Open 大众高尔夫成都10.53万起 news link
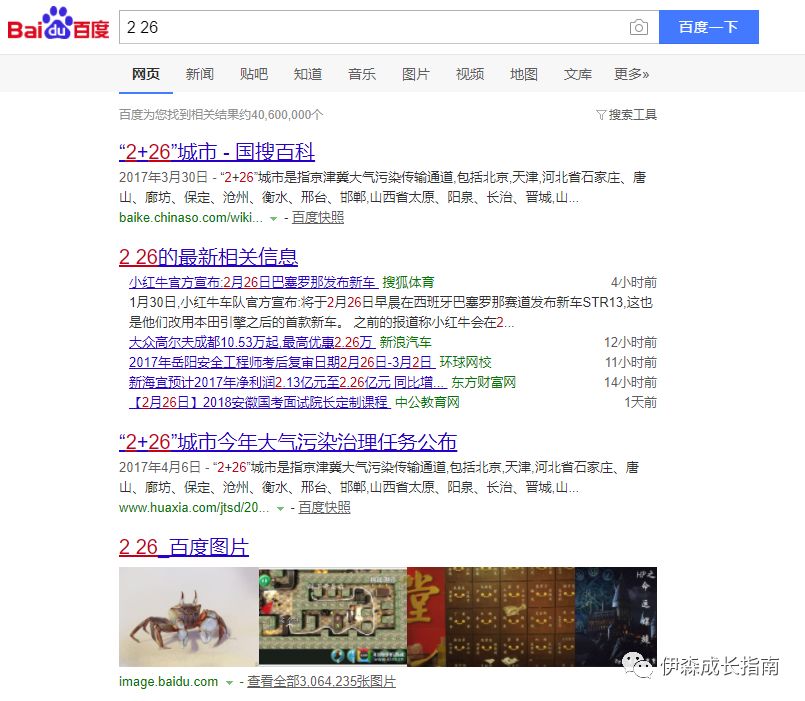805x701 pixels. (x=252, y=342)
